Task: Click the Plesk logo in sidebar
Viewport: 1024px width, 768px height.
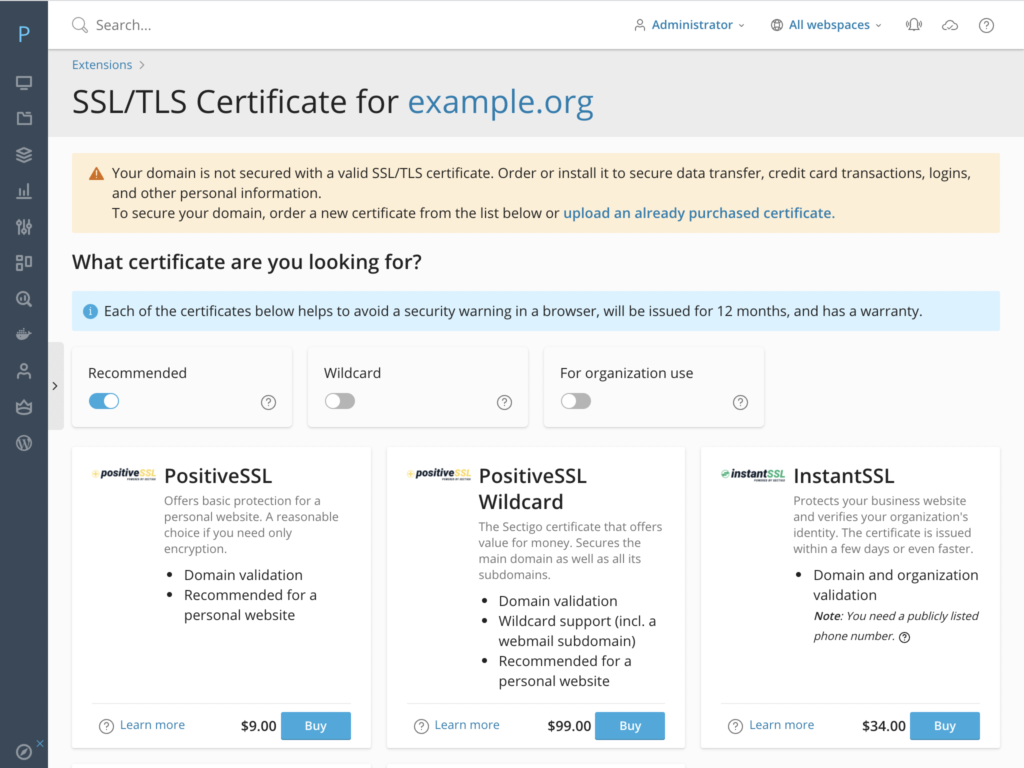Action: click(24, 34)
